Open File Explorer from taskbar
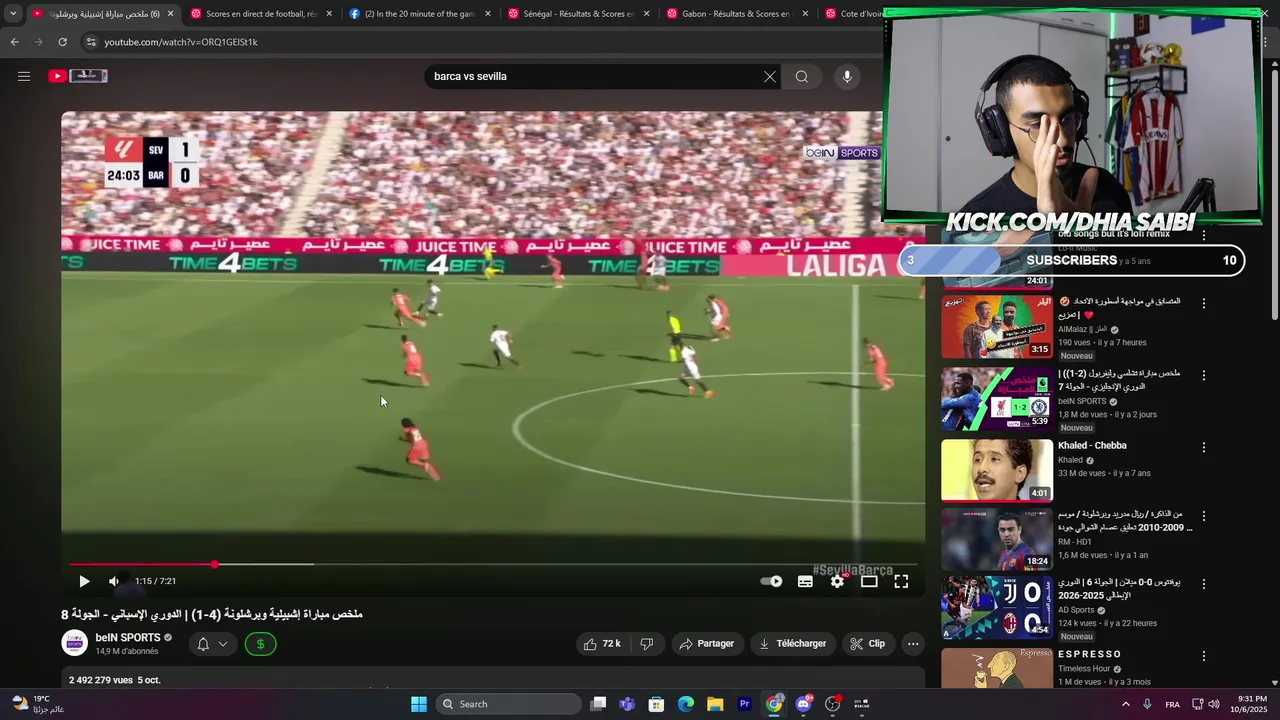This screenshot has width=1280, height=720. (x=715, y=704)
